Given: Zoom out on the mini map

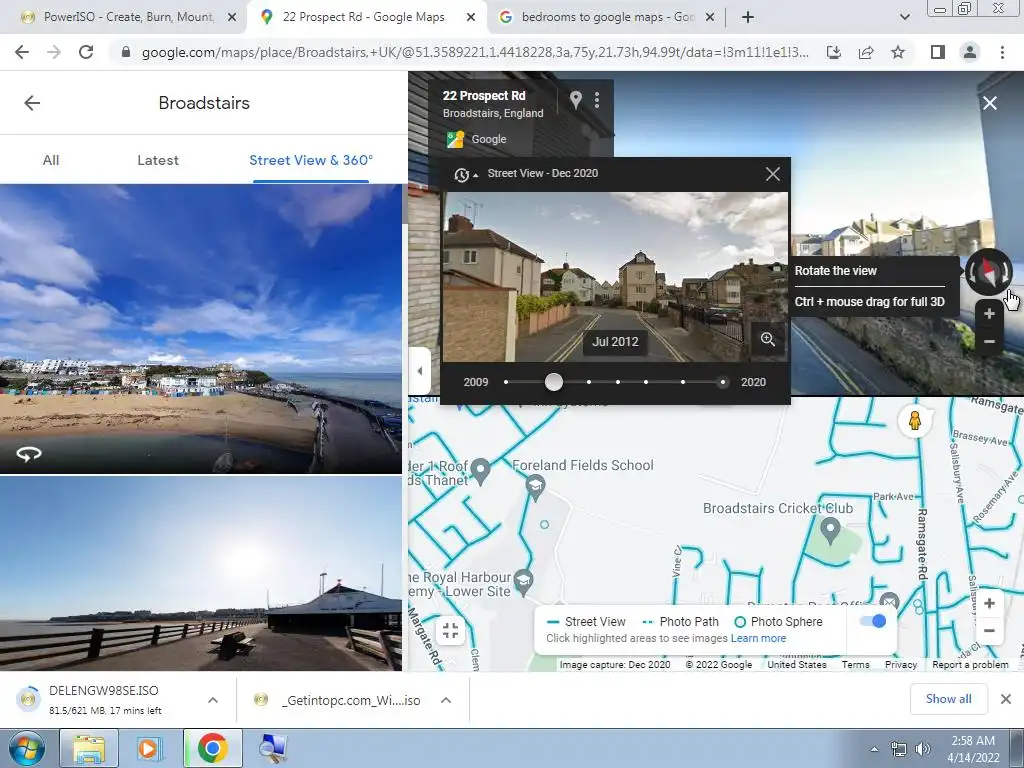Looking at the screenshot, I should point(989,632).
